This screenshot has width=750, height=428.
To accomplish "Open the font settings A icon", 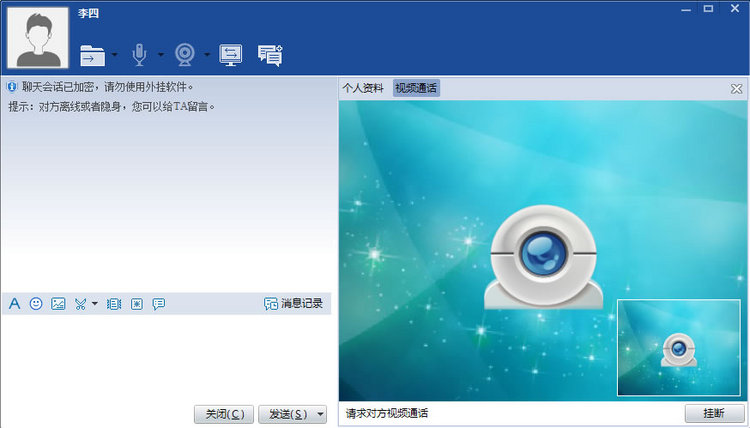I will [14, 304].
